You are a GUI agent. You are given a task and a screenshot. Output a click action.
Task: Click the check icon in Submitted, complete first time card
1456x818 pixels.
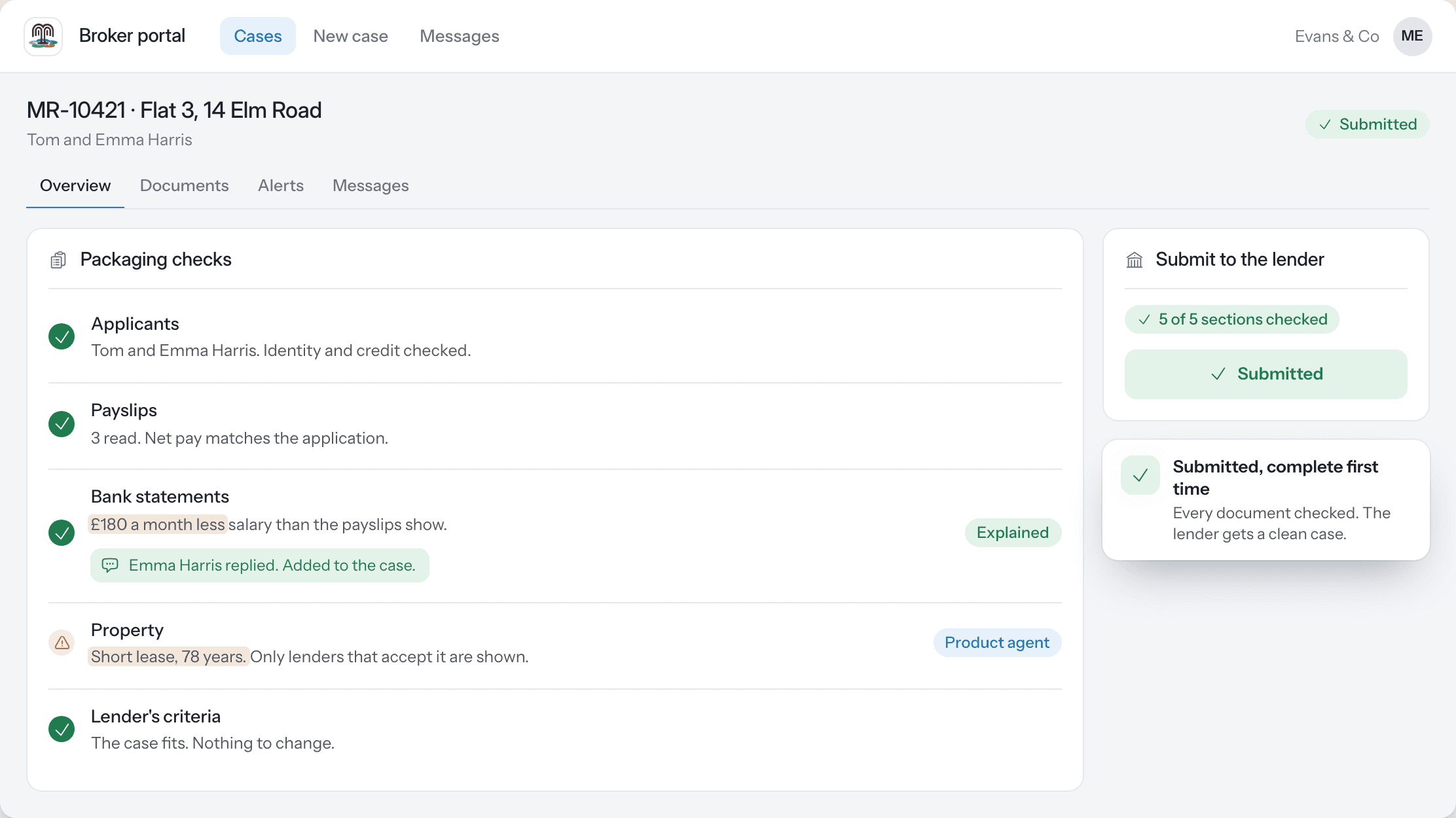1140,475
